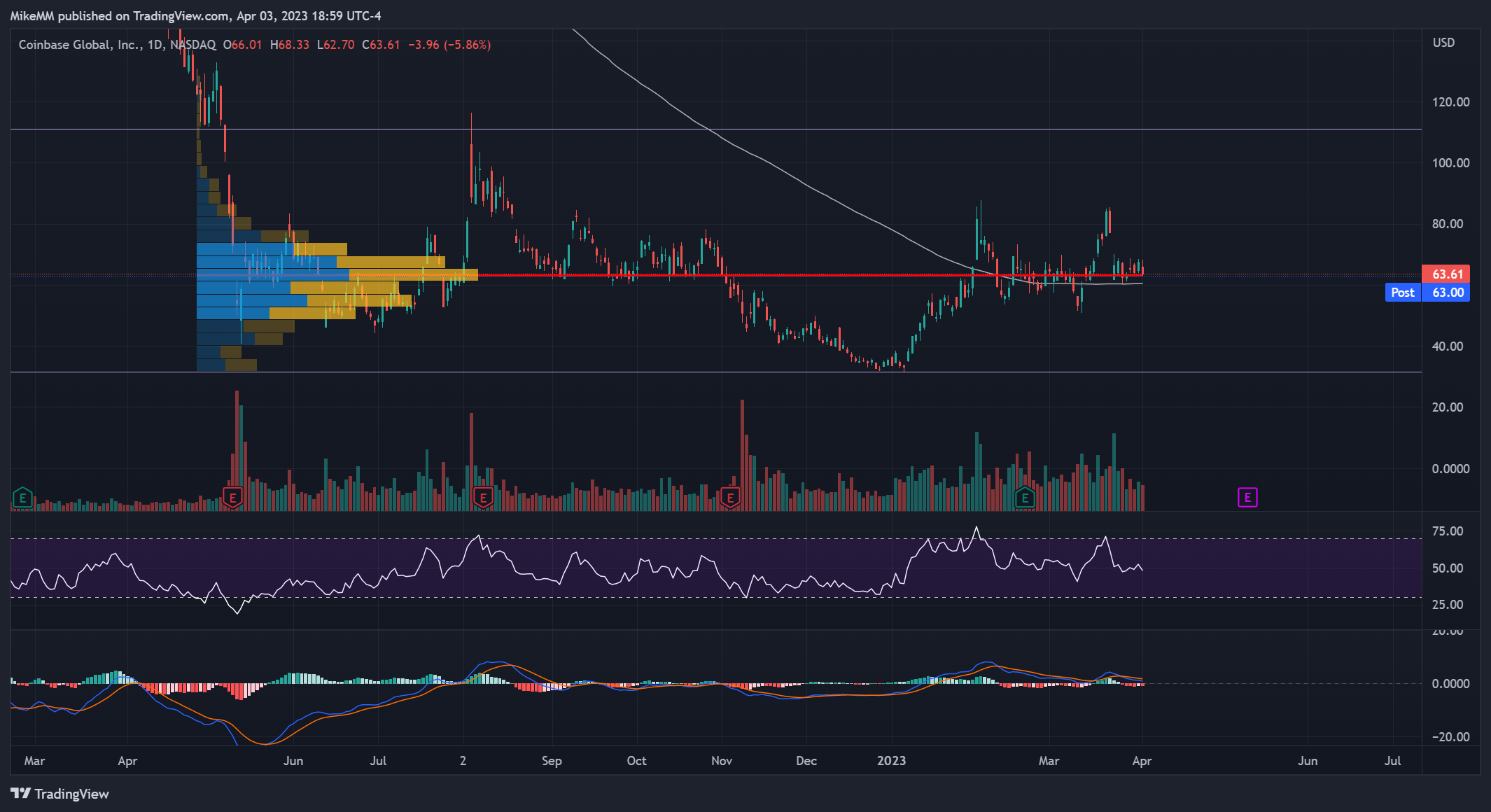This screenshot has width=1491, height=812.
Task: Click the Coinbase Global, Inc. symbol title
Action: click(x=80, y=45)
